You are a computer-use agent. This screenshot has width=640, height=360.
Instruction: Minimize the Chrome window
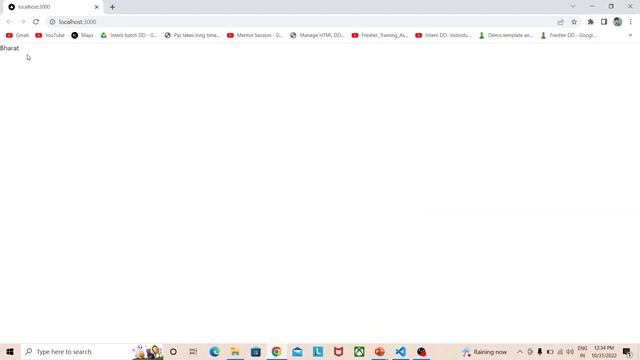point(592,7)
